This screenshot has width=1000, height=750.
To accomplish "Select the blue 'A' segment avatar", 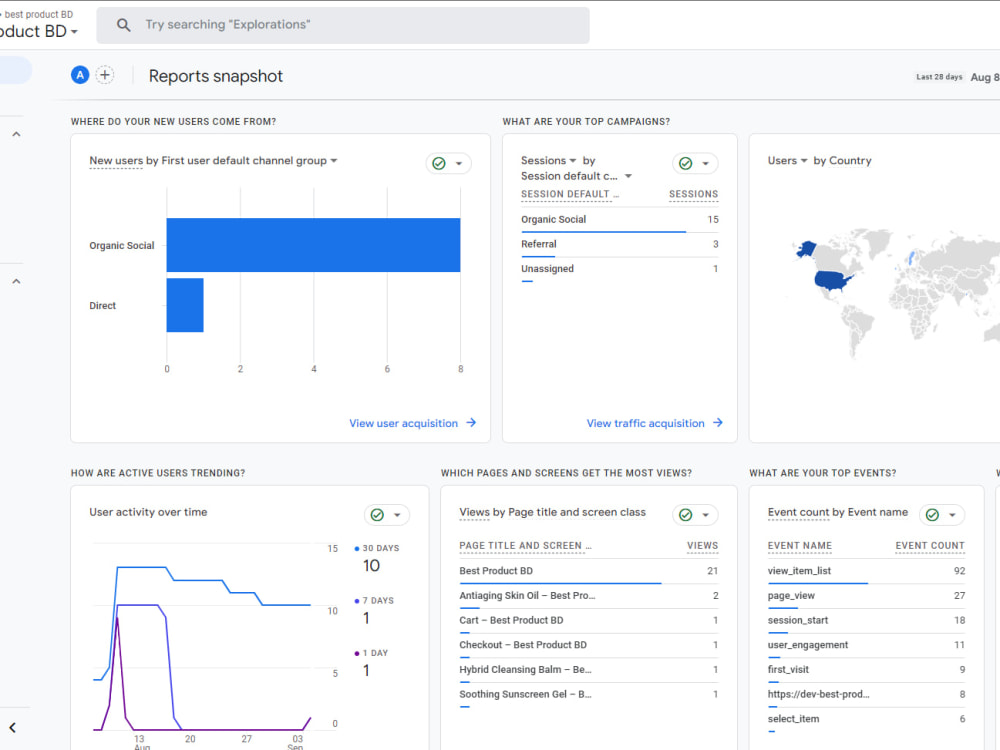I will click(x=80, y=75).
